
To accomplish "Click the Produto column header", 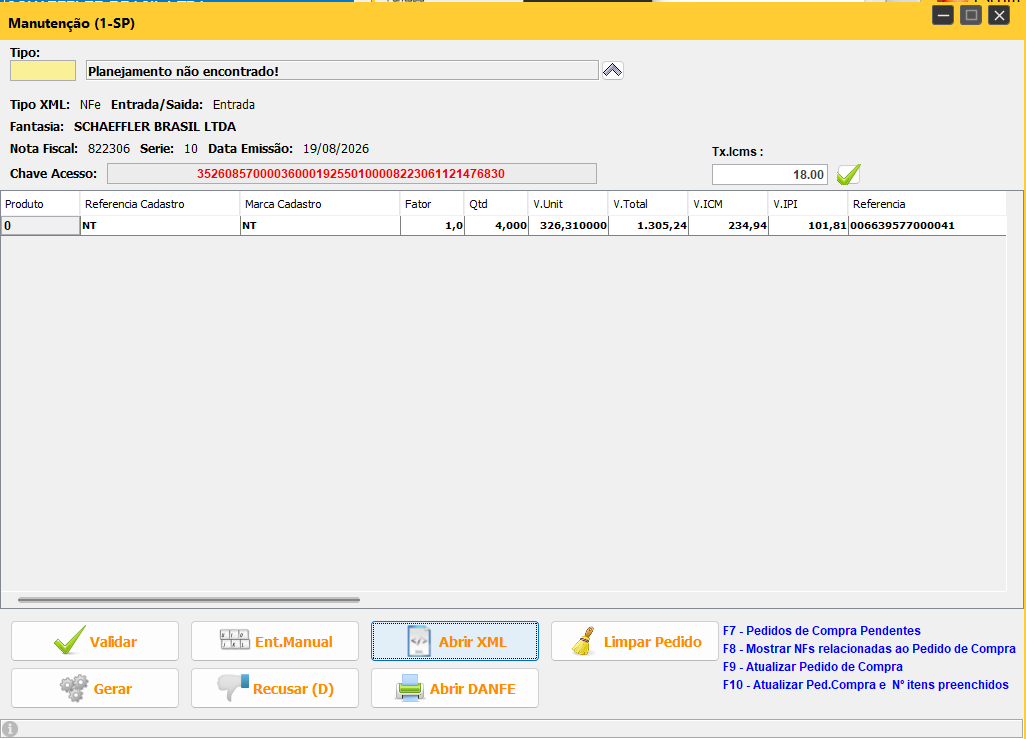I will click(40, 204).
